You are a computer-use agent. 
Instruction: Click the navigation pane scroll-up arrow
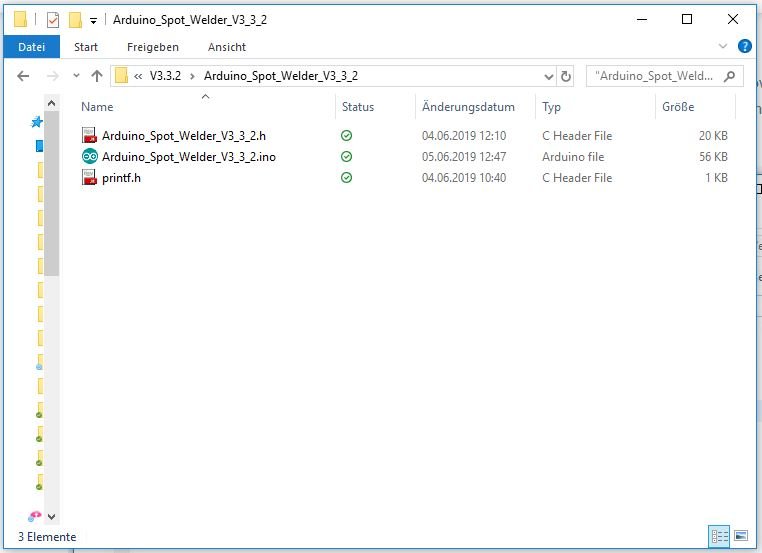(x=52, y=103)
